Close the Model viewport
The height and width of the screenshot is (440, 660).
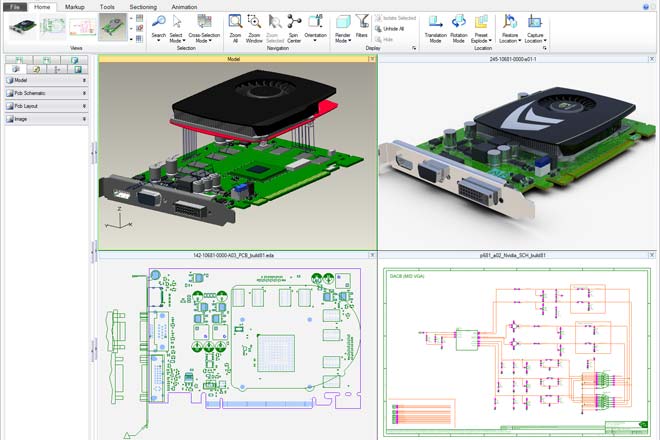(372, 59)
